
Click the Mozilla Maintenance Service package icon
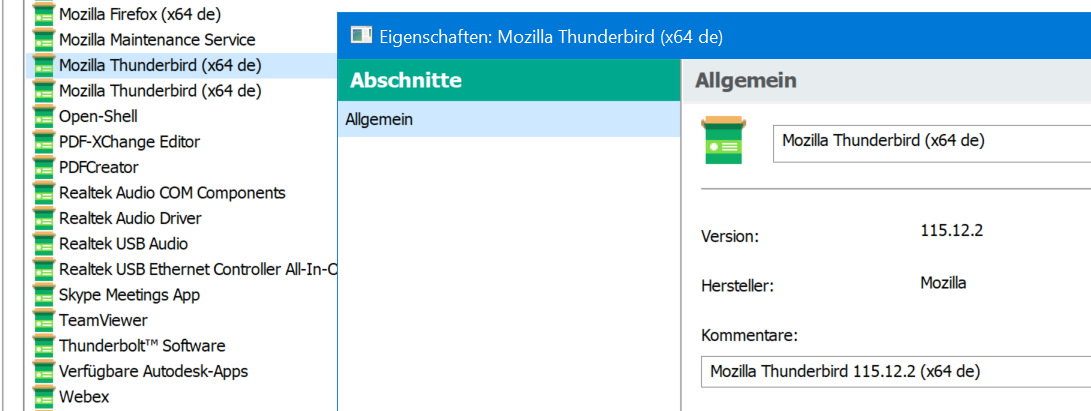pyautogui.click(x=43, y=40)
